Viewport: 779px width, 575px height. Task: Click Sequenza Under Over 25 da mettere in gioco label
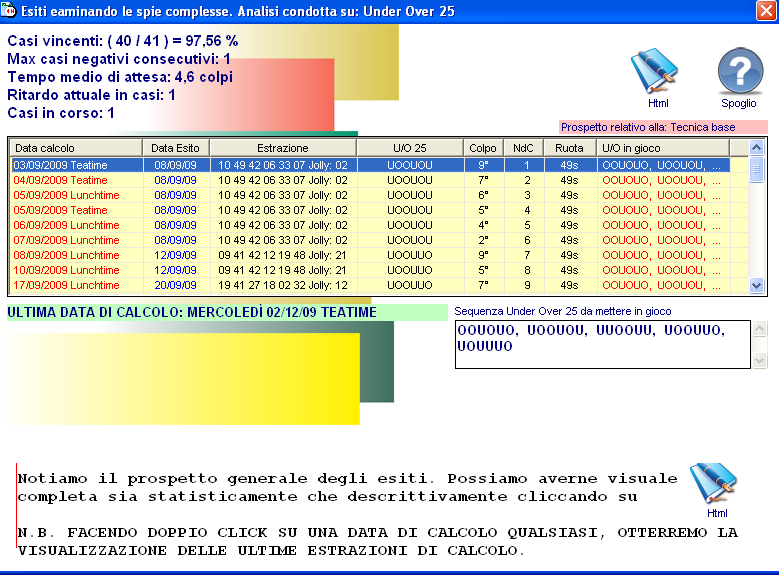pos(562,311)
